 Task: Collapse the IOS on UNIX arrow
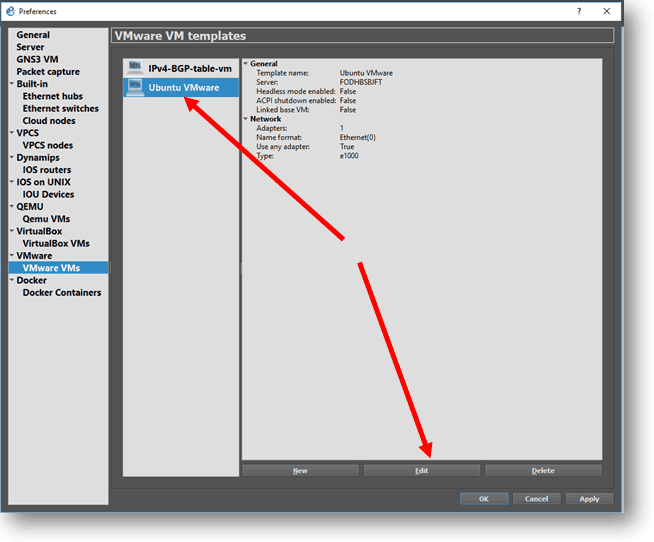coord(12,182)
